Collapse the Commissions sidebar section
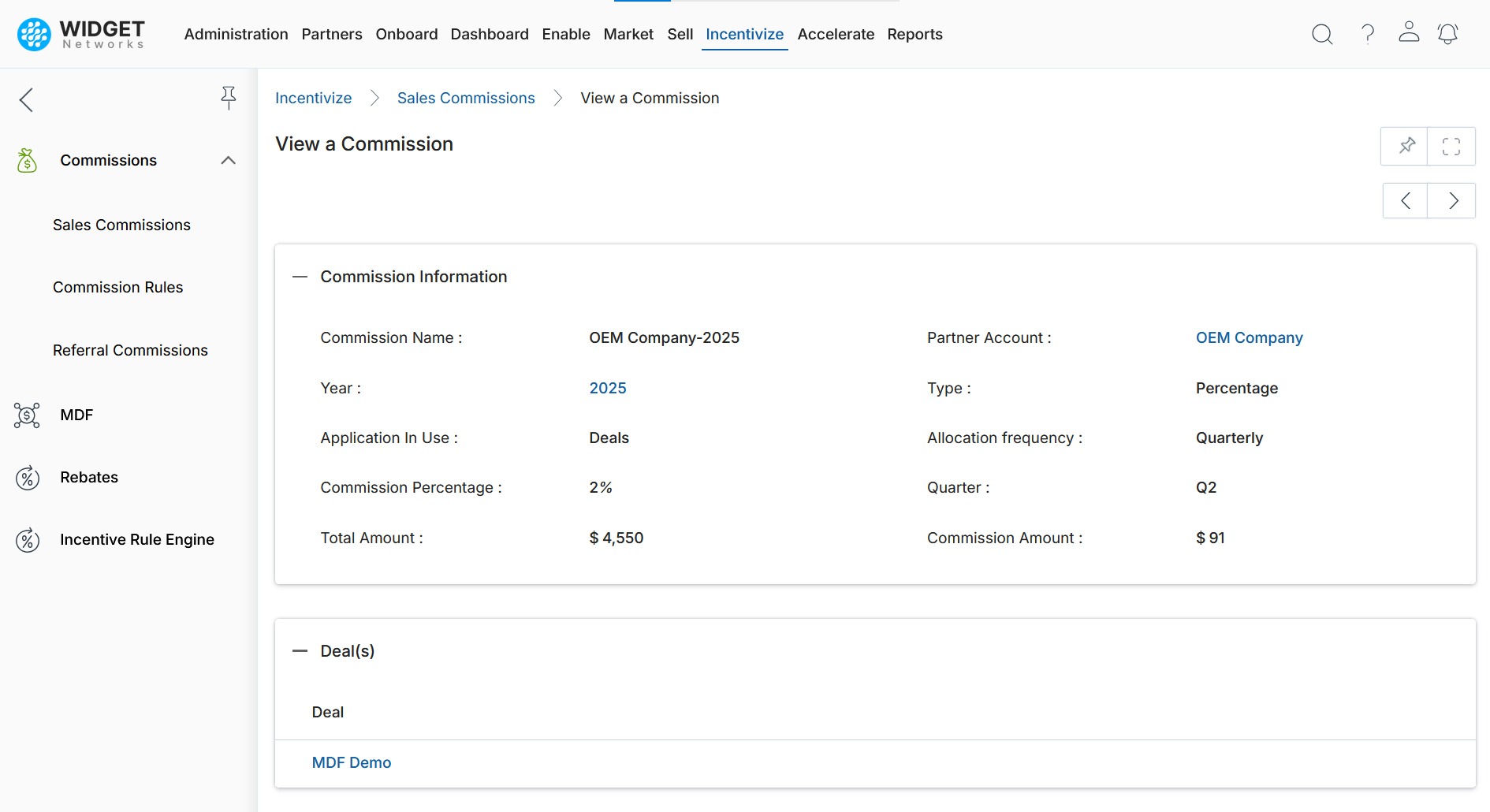 tap(228, 160)
